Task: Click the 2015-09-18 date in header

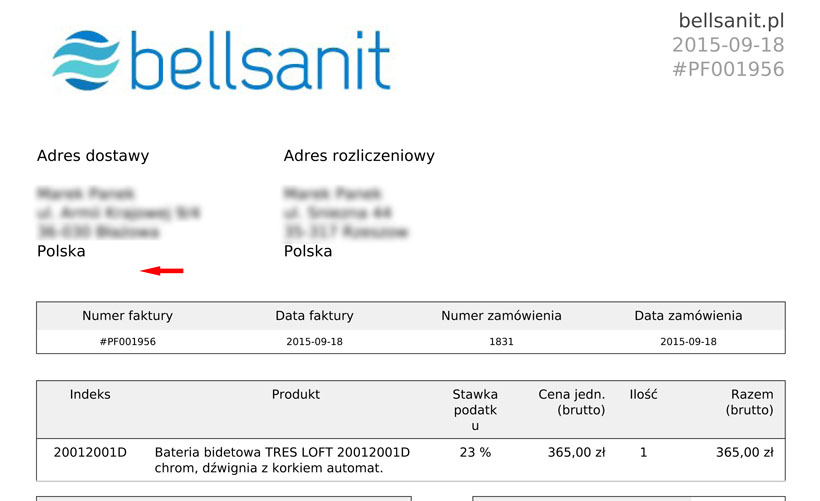Action: pyautogui.click(x=728, y=45)
